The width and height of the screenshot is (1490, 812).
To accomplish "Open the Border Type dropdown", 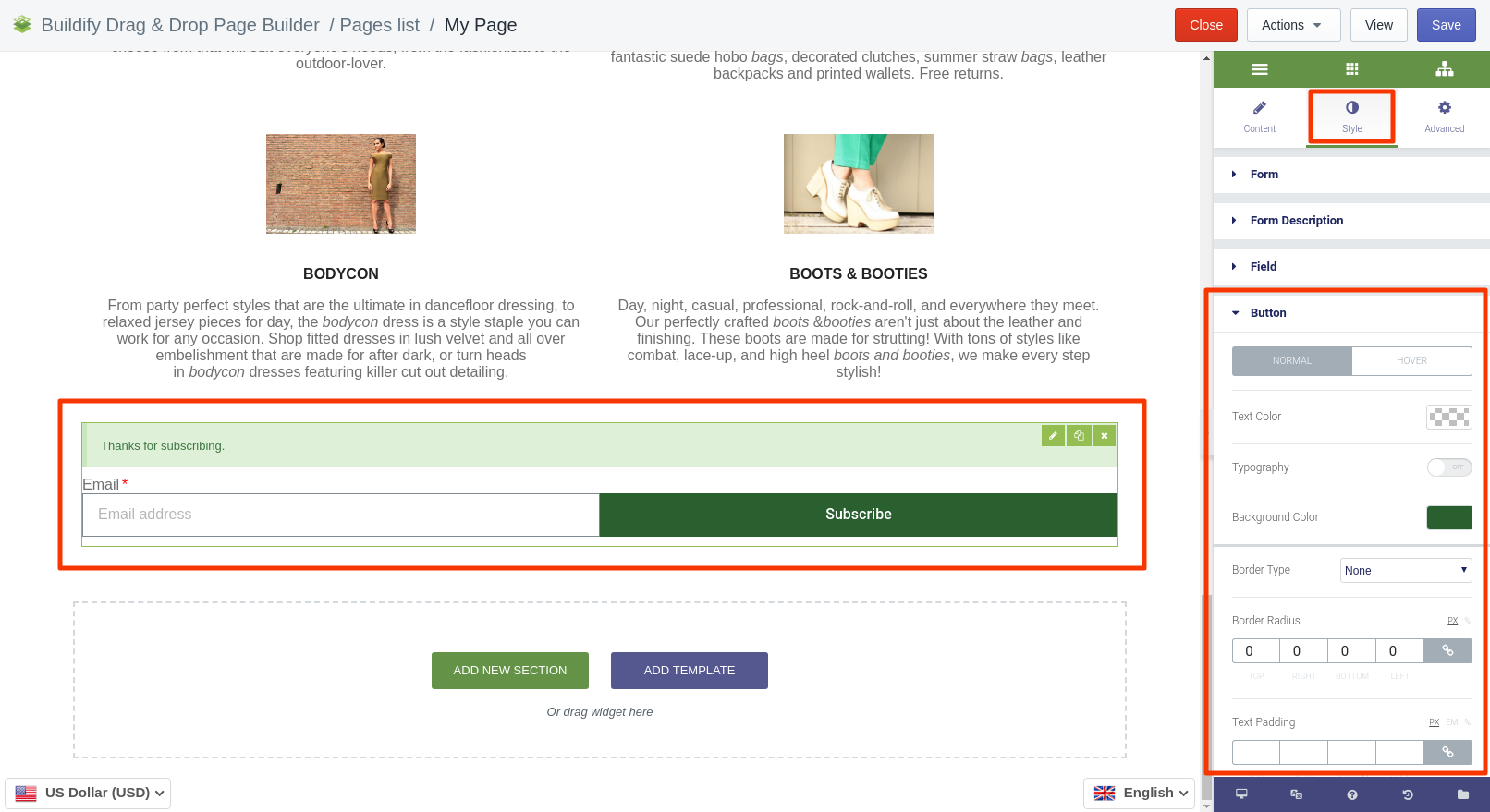I will click(x=1406, y=571).
